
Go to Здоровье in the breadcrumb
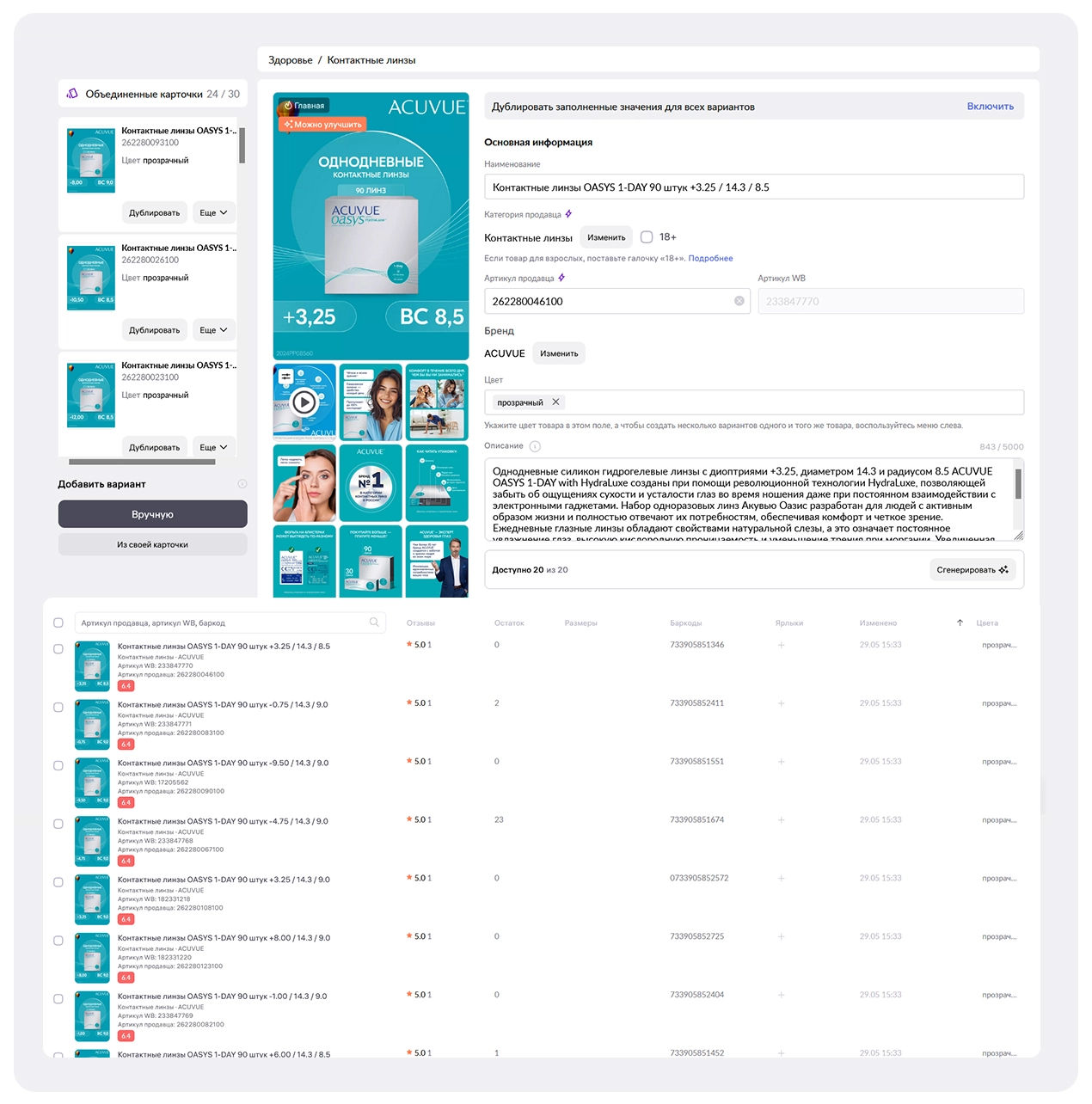point(291,60)
